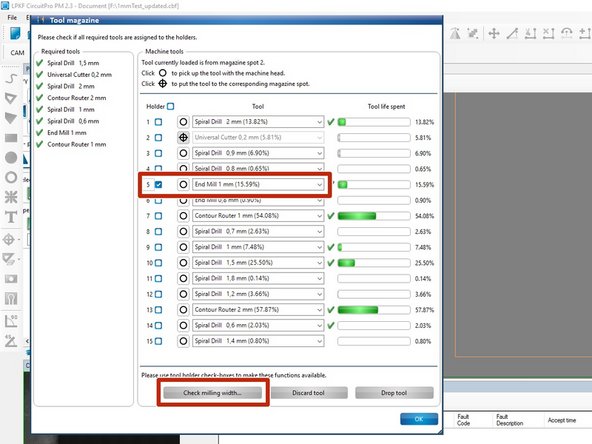Check holder 15 checkbox
Viewport: 592px width, 444px height.
pyautogui.click(x=159, y=341)
